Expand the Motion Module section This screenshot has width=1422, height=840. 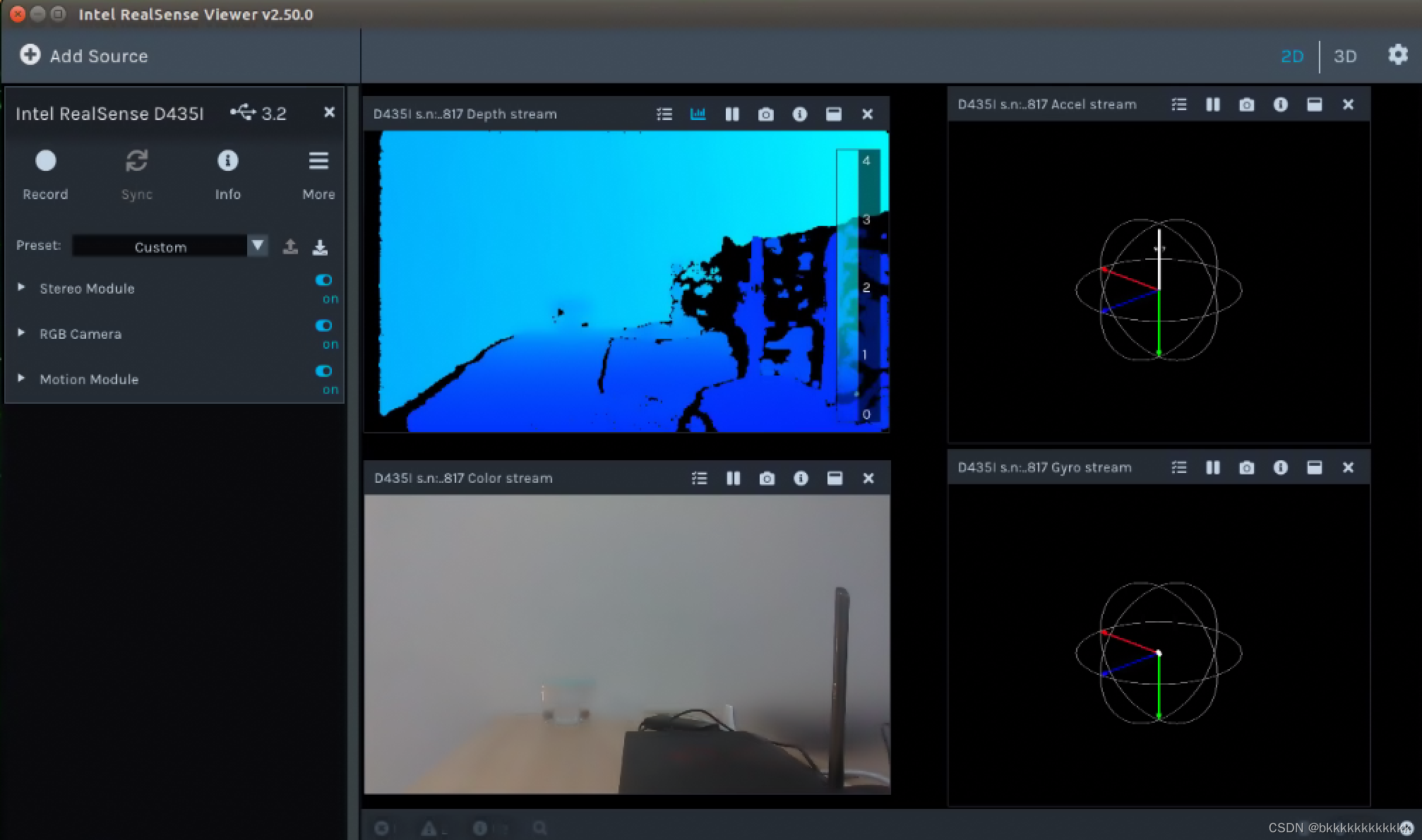21,378
